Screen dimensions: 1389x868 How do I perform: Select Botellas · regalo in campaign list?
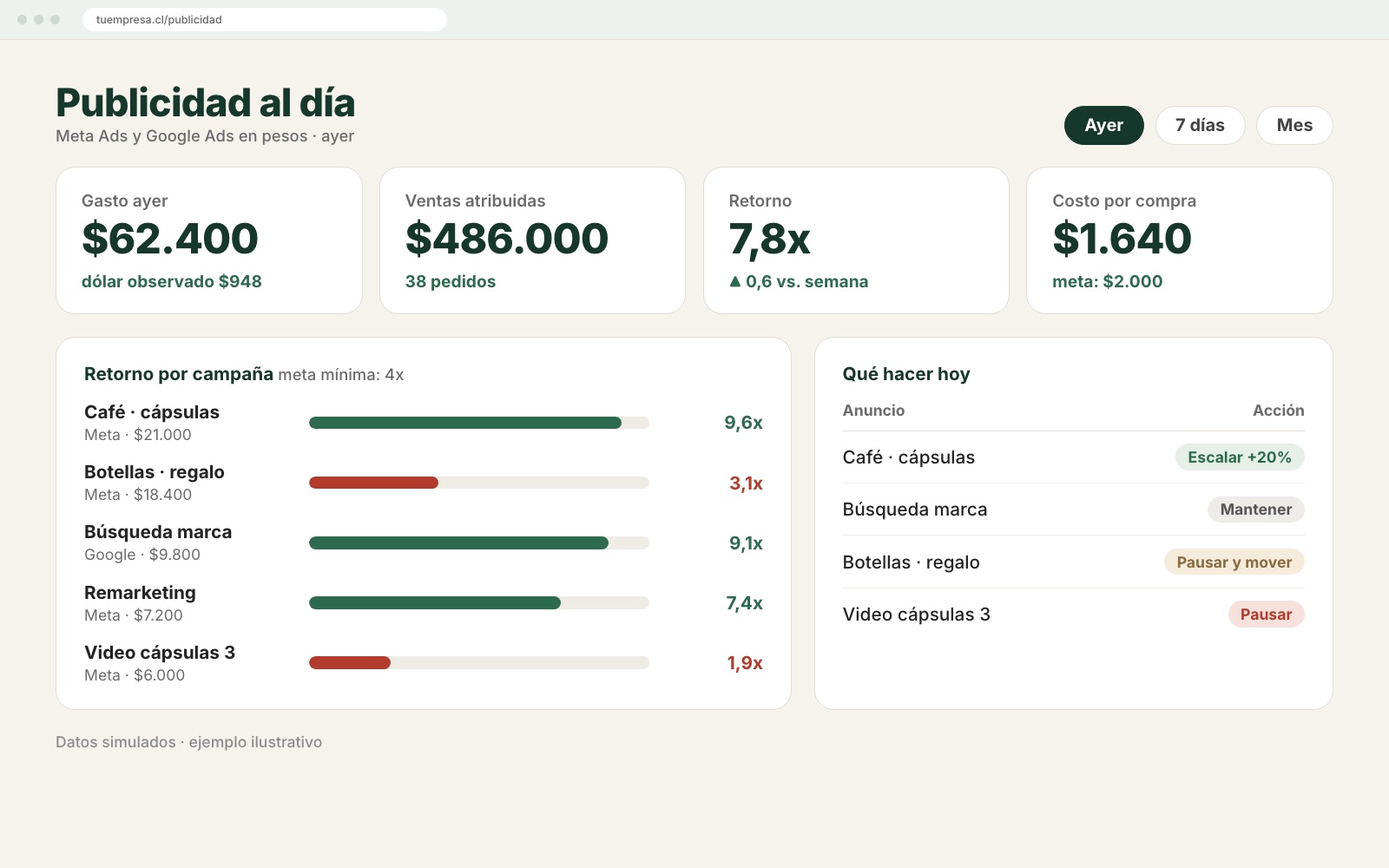pyautogui.click(x=155, y=472)
